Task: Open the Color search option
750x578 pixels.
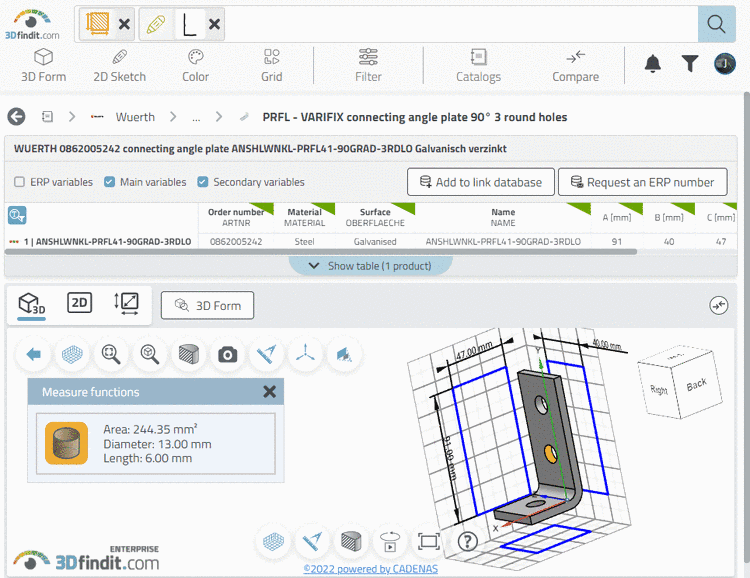Action: click(196, 66)
